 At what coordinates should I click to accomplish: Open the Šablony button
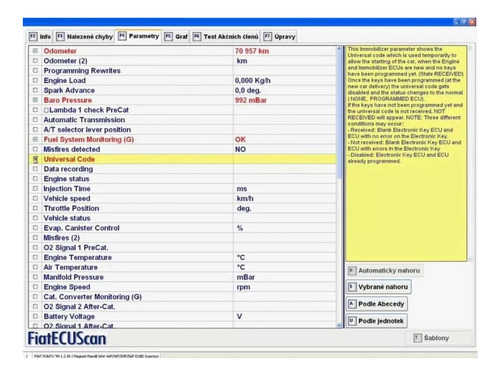(x=438, y=338)
